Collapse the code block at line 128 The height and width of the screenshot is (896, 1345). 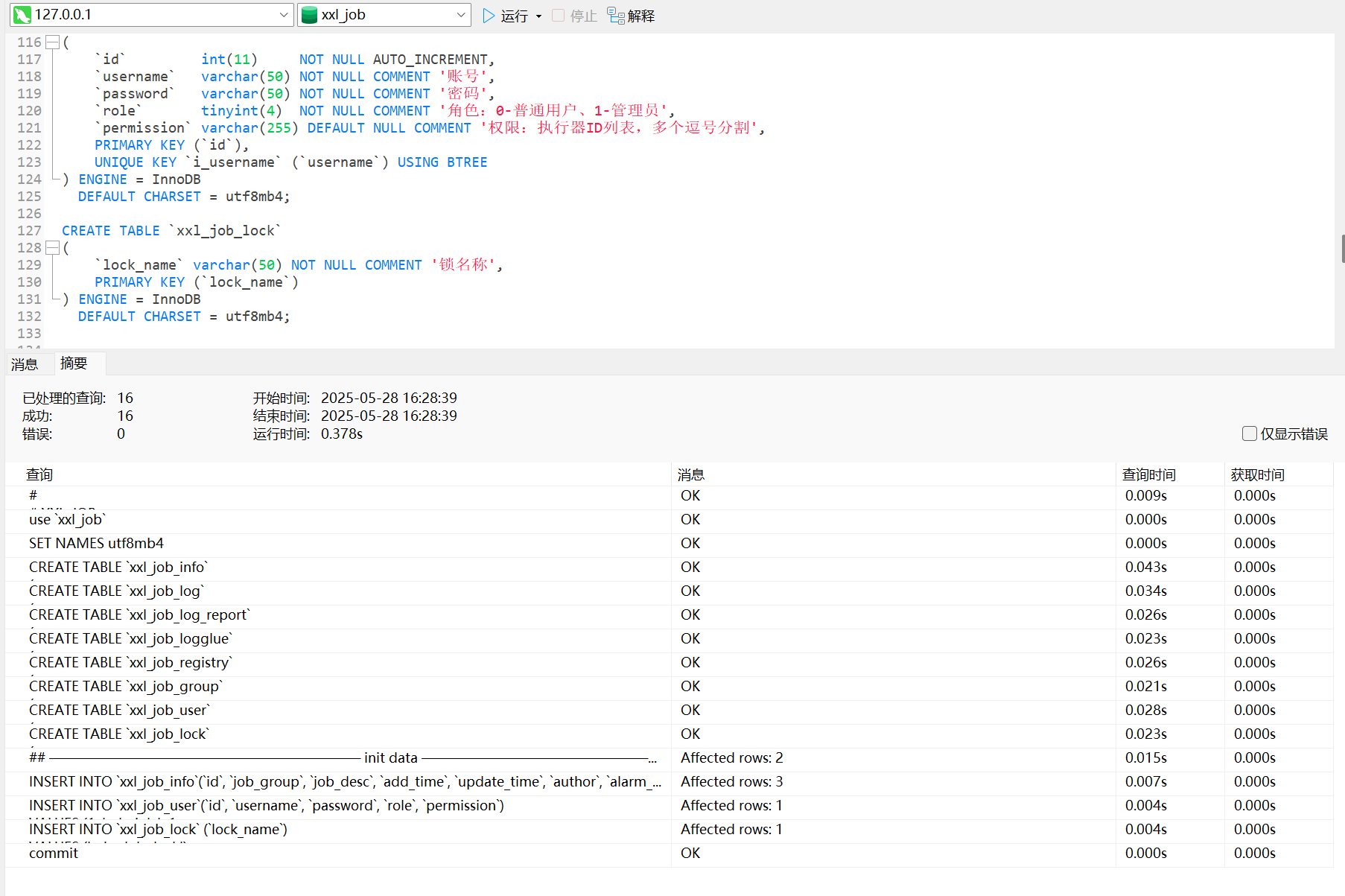pos(52,248)
